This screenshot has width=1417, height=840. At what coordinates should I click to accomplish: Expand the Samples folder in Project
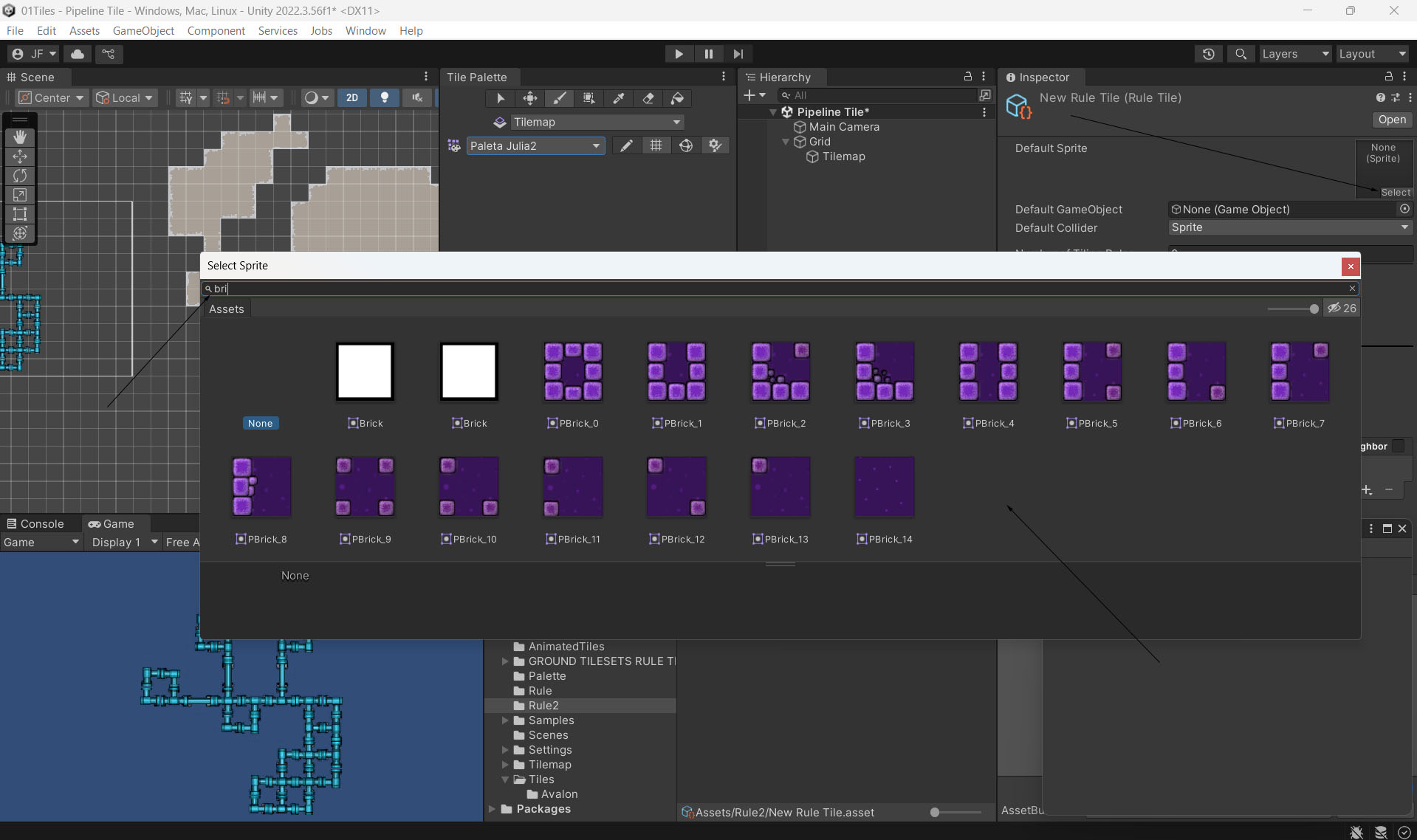(x=505, y=720)
